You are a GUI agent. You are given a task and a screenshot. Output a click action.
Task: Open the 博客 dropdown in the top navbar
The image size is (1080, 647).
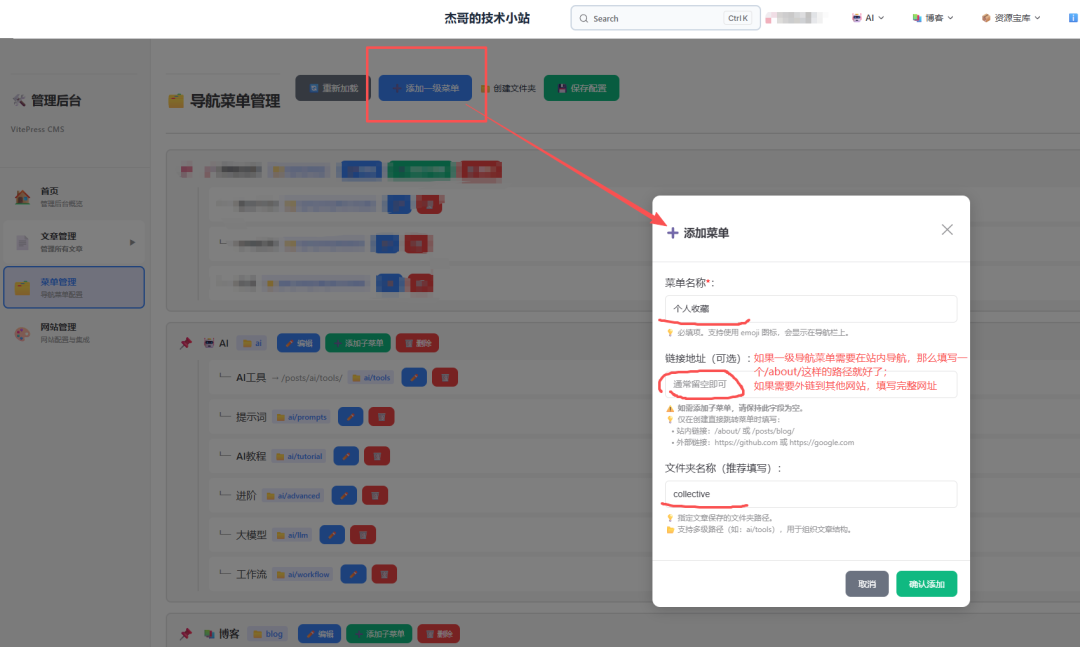(x=932, y=17)
